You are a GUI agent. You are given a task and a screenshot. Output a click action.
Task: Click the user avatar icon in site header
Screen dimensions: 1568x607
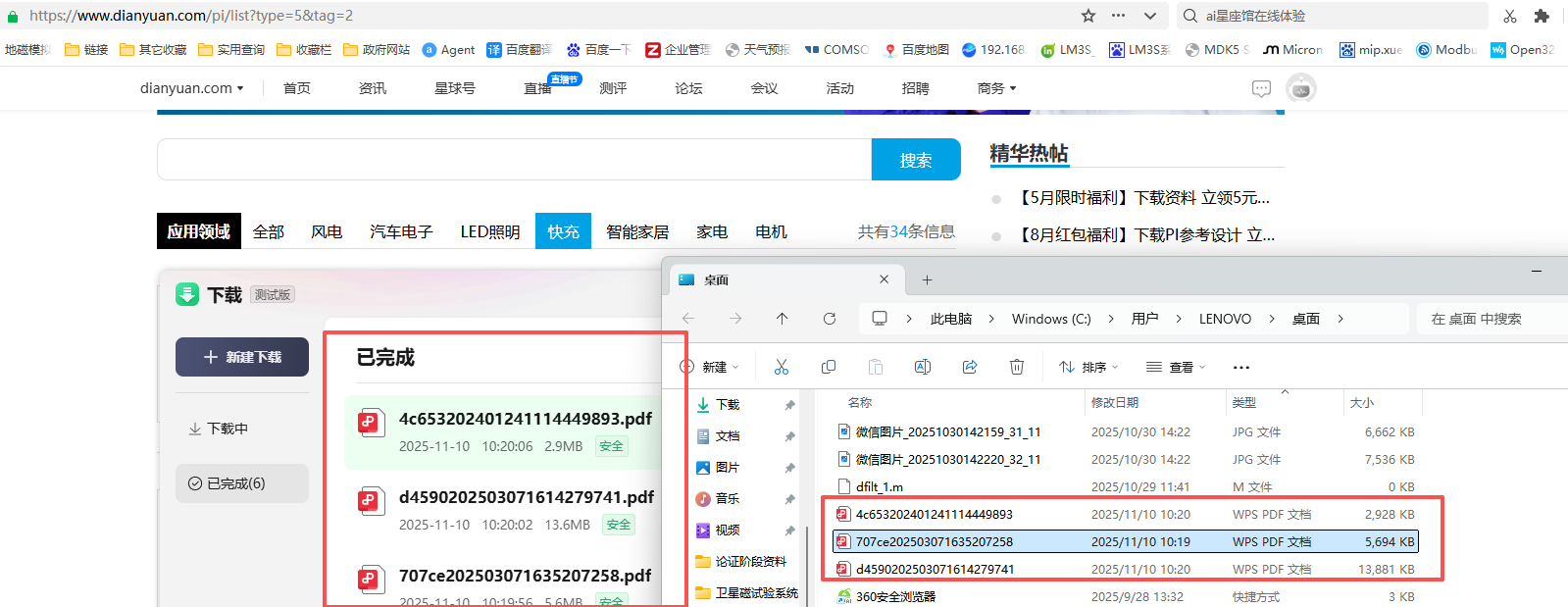[x=1301, y=88]
